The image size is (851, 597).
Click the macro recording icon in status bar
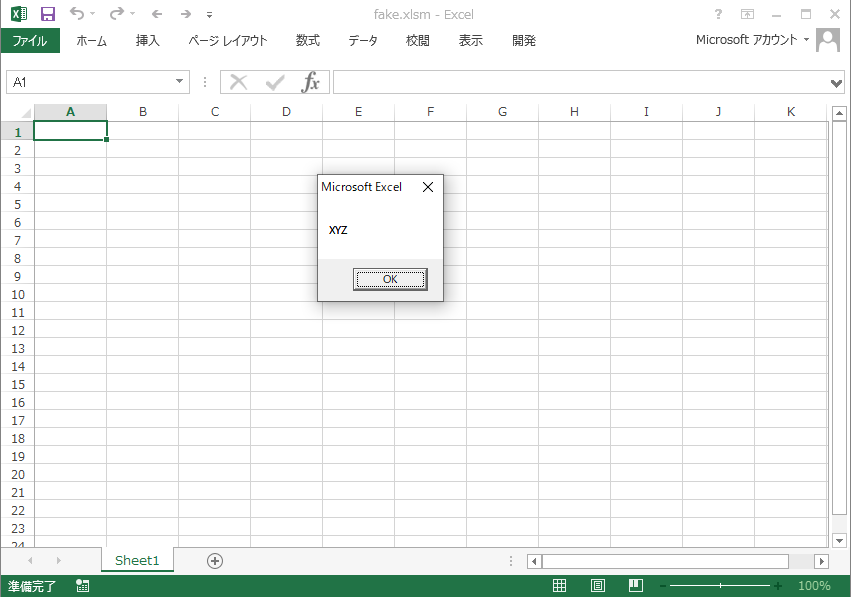tap(82, 586)
